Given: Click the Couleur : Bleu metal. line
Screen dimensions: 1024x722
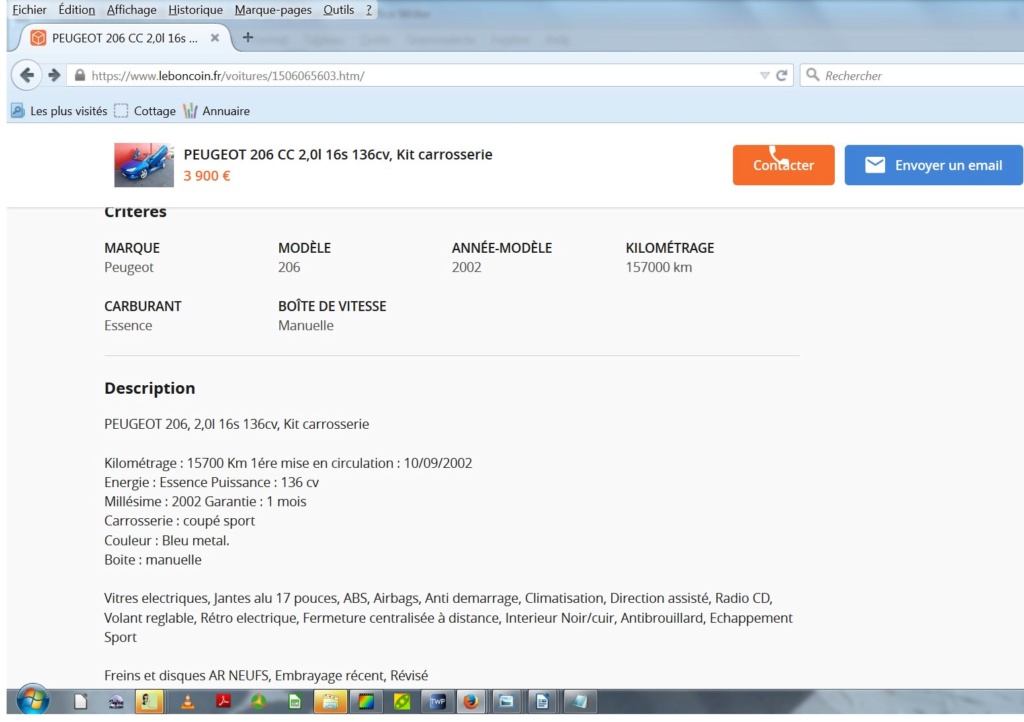Looking at the screenshot, I should [167, 541].
